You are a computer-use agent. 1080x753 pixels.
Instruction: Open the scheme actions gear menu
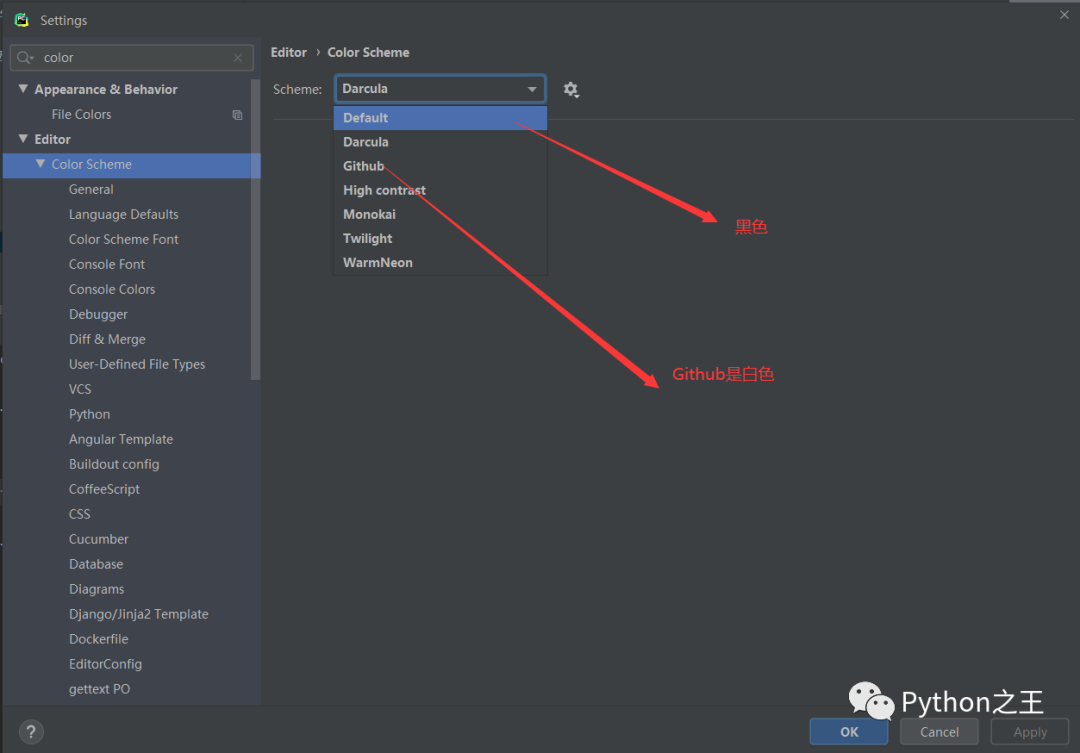click(571, 90)
